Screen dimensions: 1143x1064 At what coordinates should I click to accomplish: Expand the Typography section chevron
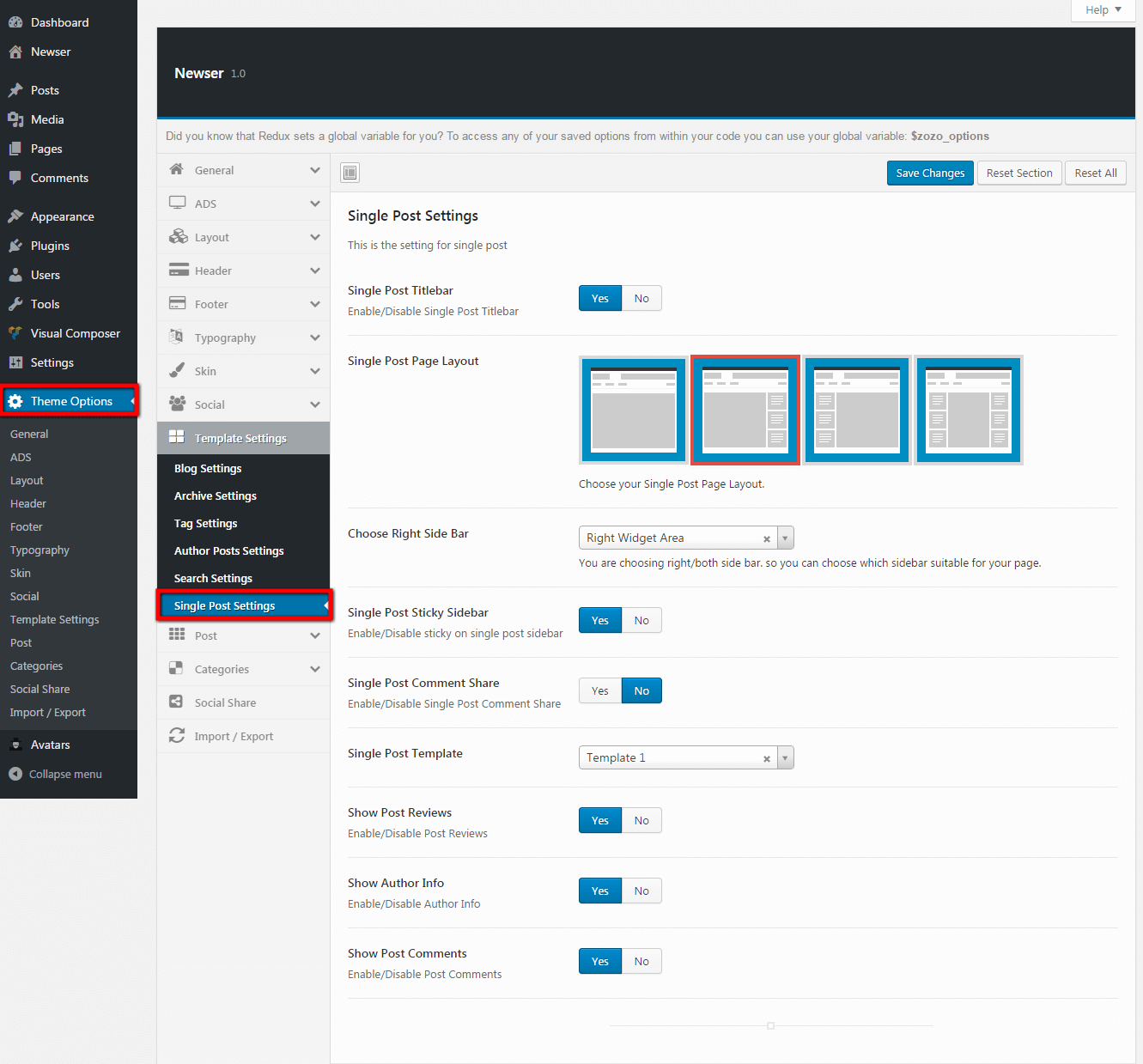[315, 337]
